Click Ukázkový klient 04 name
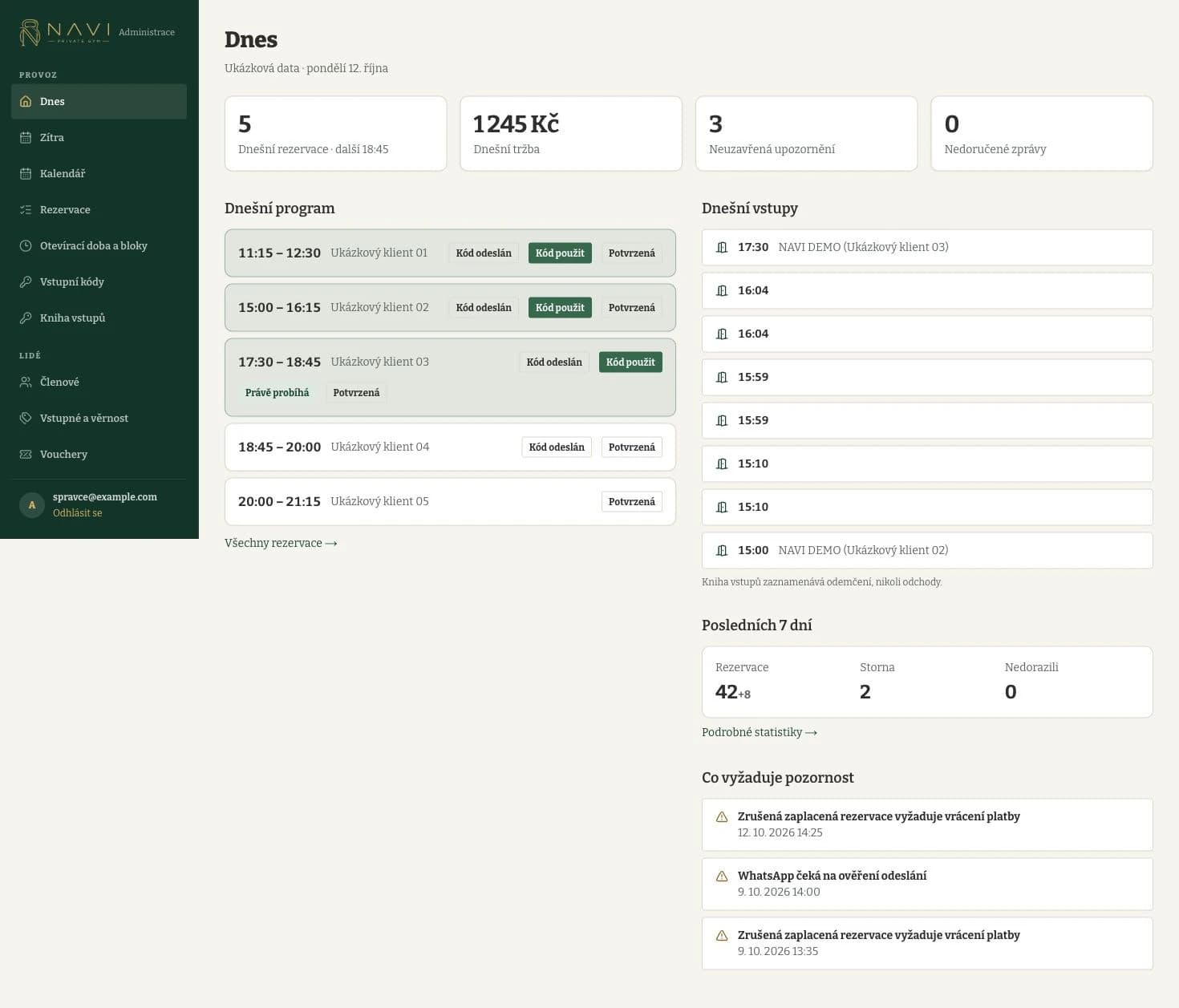Viewport: 1179px width, 1008px height. pos(380,447)
